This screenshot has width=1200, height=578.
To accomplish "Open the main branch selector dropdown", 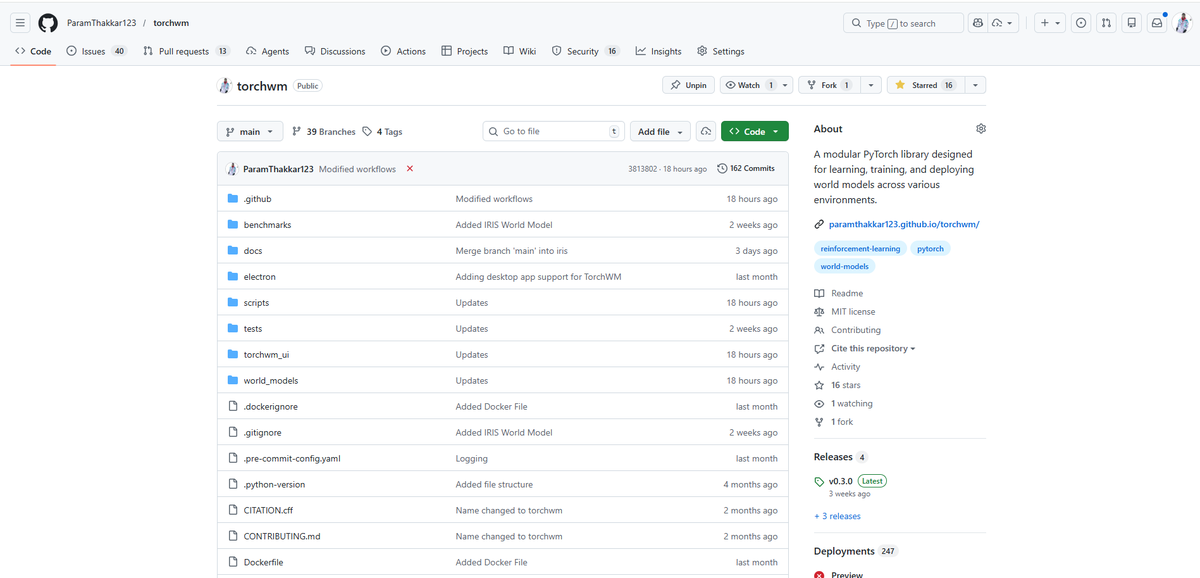I will [250, 131].
